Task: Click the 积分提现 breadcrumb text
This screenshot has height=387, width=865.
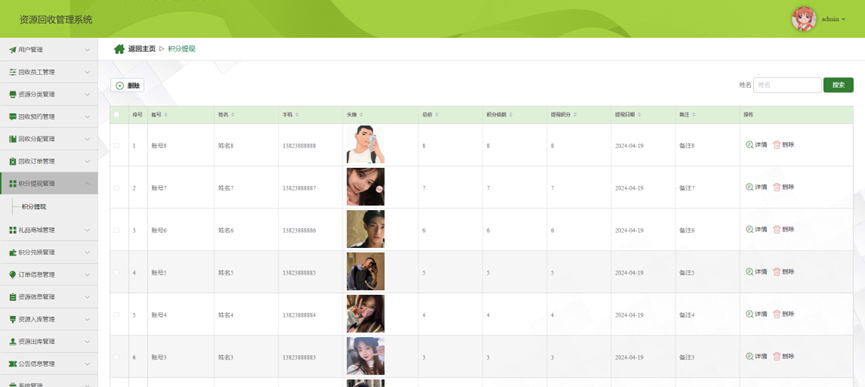Action: (181, 49)
